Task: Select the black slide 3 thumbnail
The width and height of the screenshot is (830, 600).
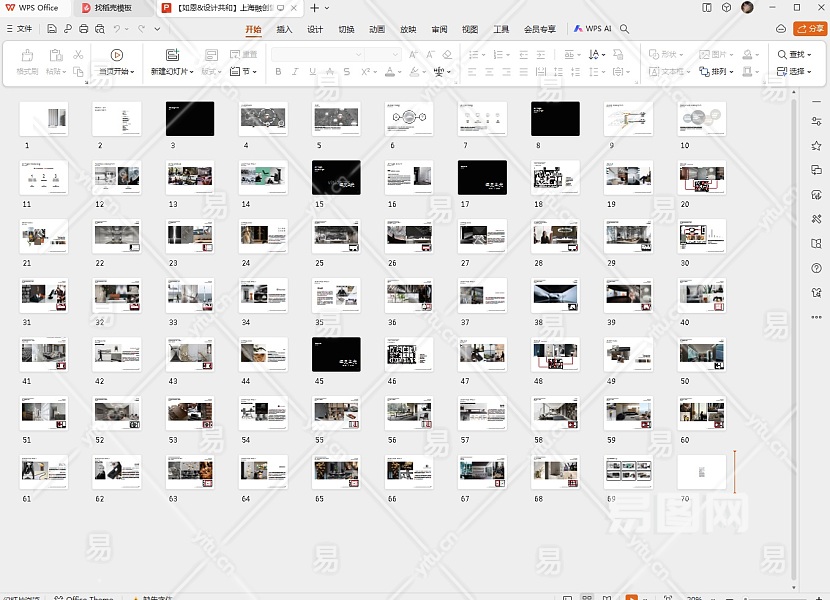Action: pyautogui.click(x=190, y=119)
